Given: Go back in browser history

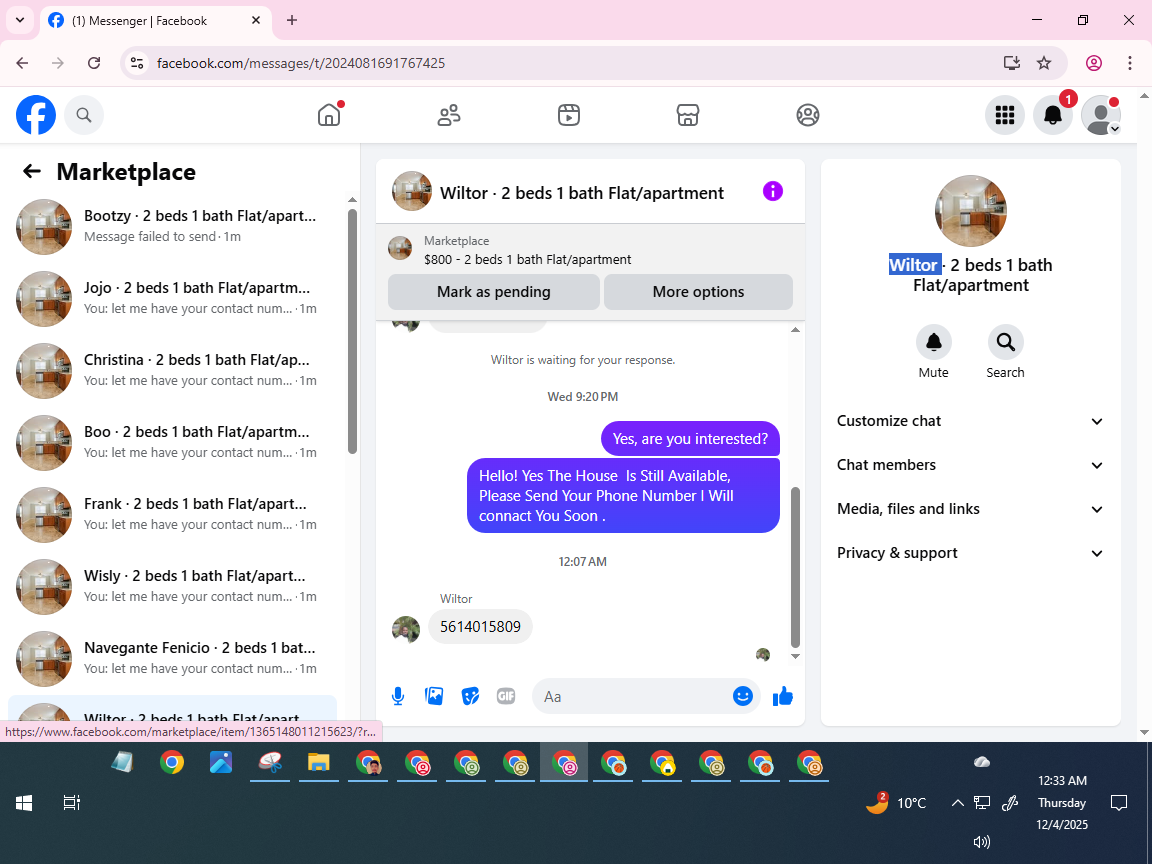Looking at the screenshot, I should point(22,63).
